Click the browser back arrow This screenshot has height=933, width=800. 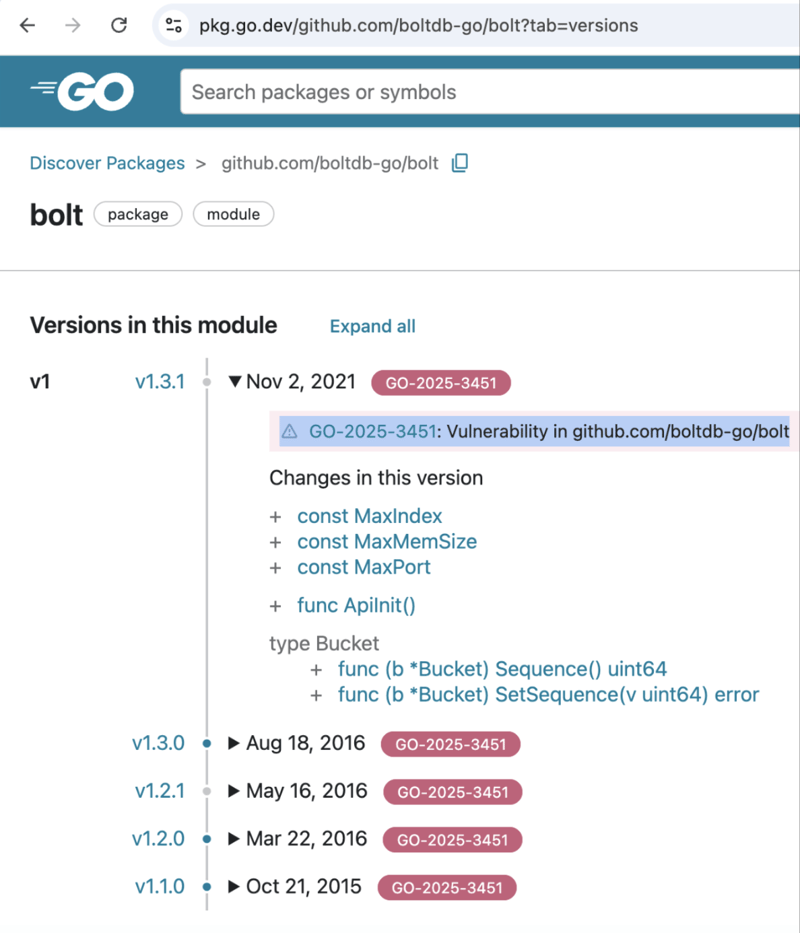[x=27, y=25]
